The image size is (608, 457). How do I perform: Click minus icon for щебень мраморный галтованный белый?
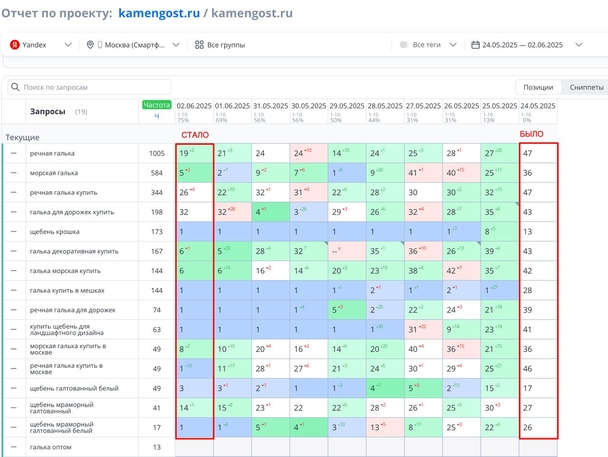[x=14, y=428]
